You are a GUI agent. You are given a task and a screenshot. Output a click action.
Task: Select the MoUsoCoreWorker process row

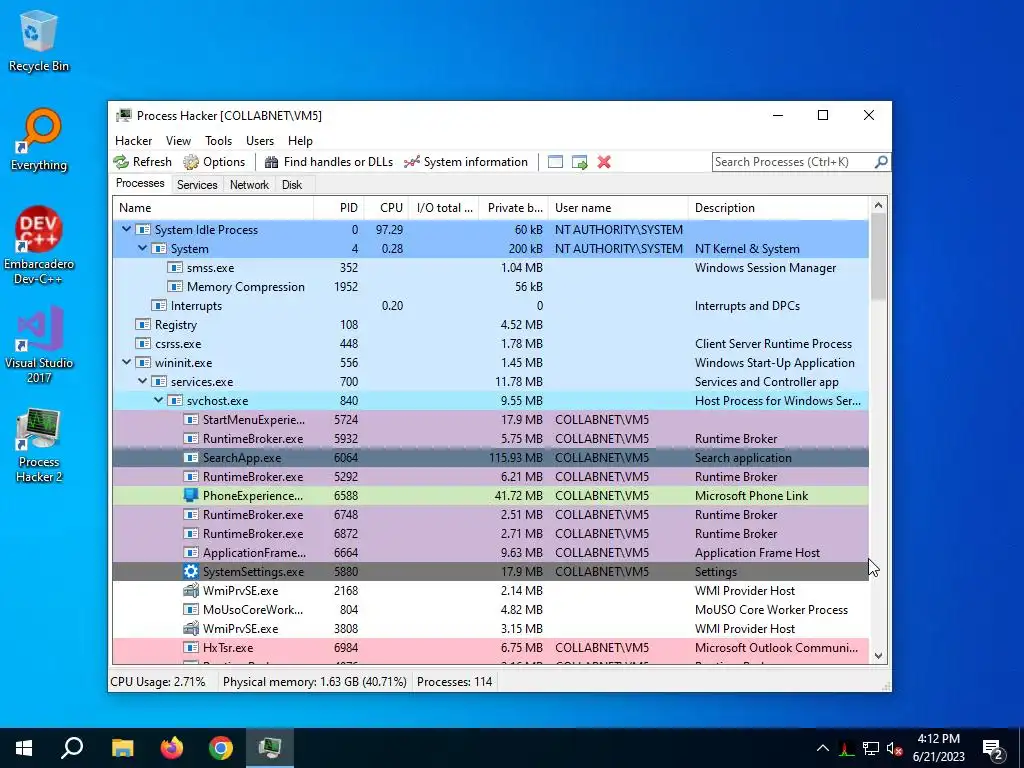point(490,609)
